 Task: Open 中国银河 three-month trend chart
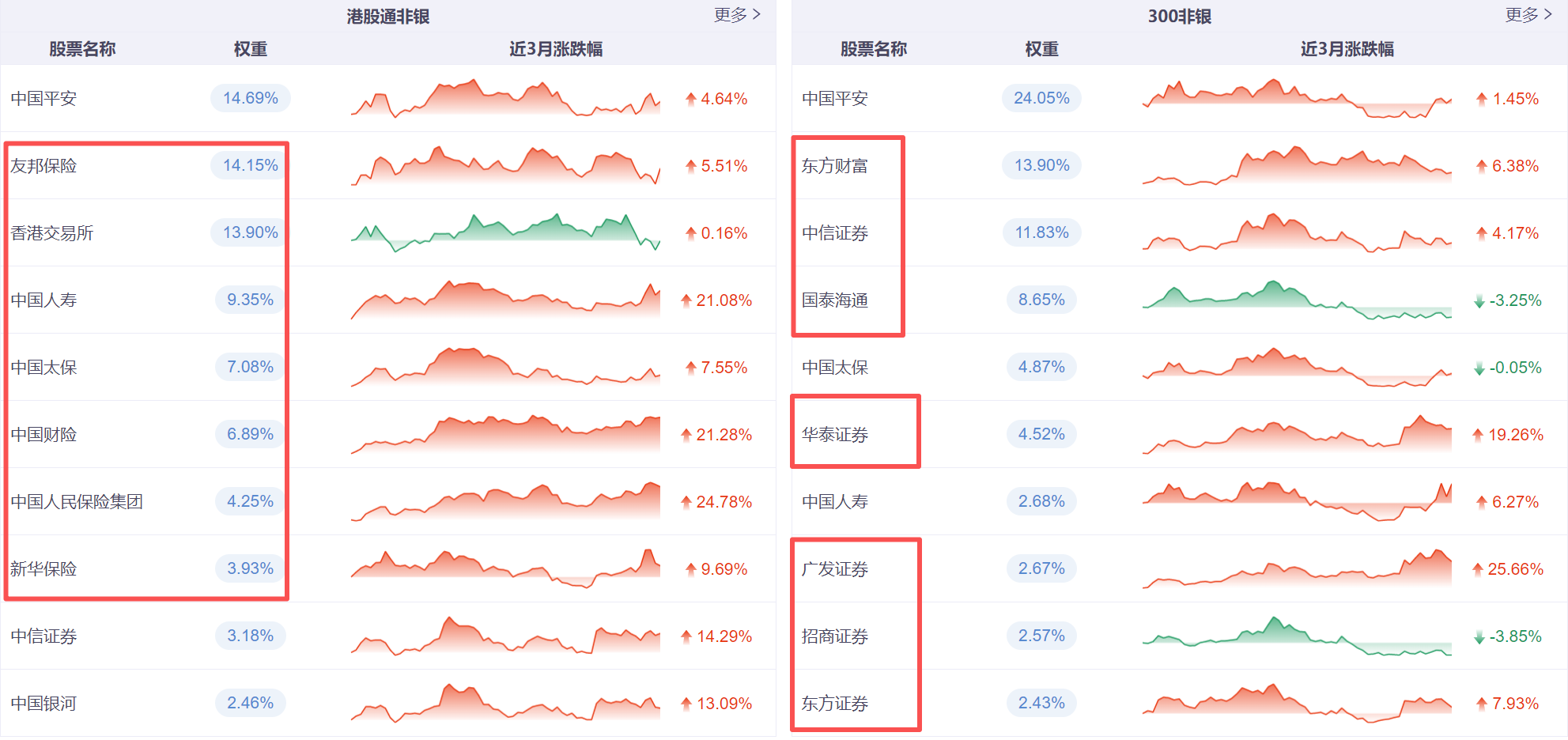[x=505, y=703]
